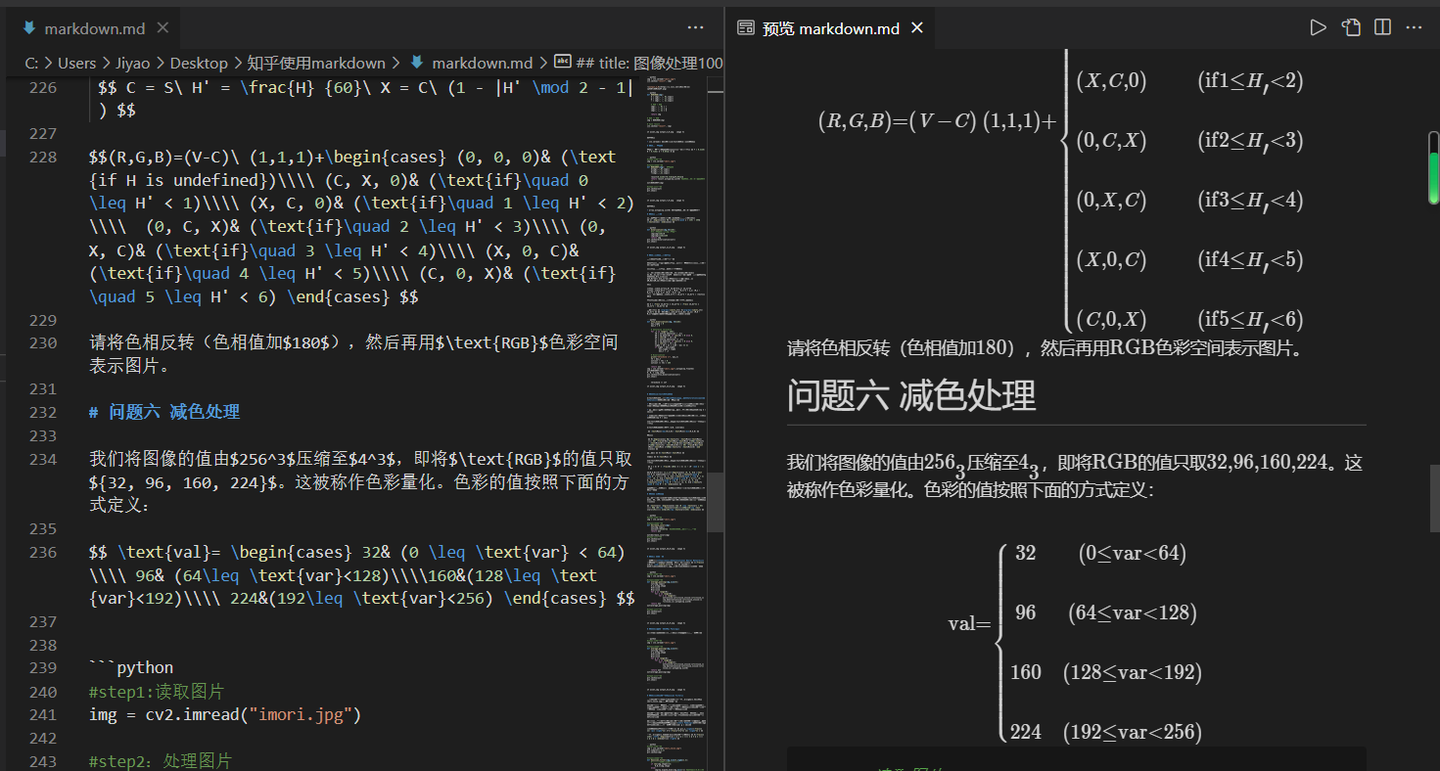Viewport: 1440px width, 771px height.
Task: Click the heading 问题六 减色处理 in preview
Action: click(x=912, y=395)
